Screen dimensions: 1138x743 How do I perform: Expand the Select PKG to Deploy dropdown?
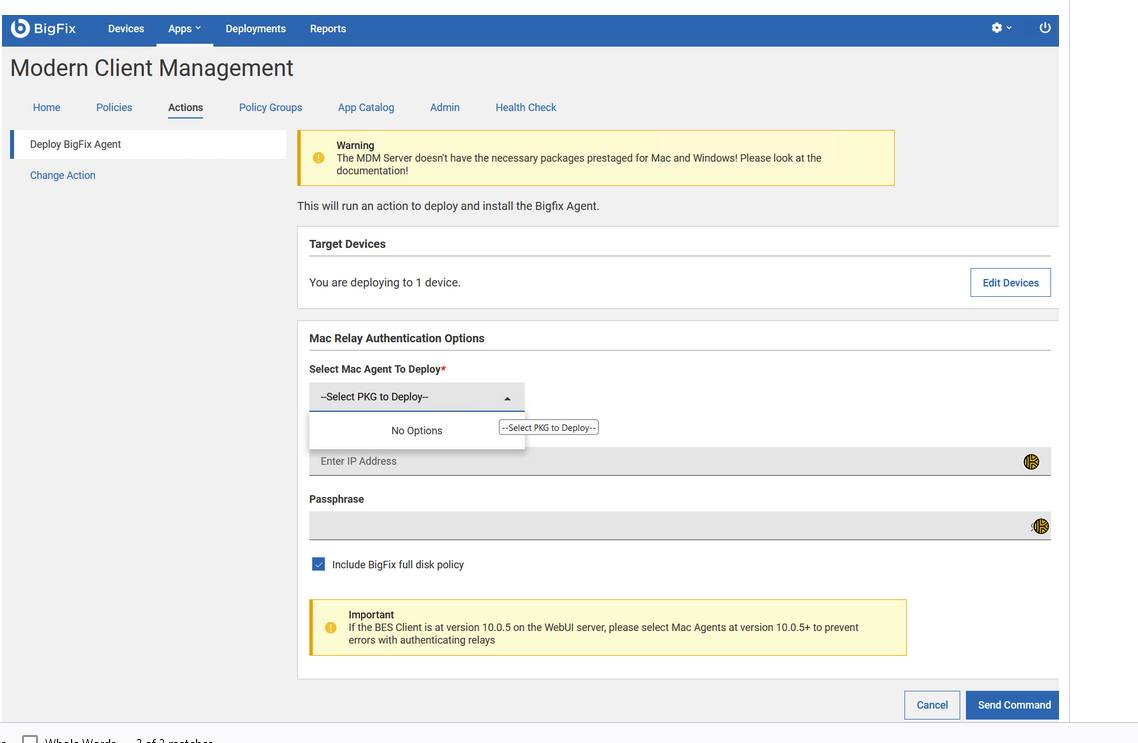coord(416,397)
